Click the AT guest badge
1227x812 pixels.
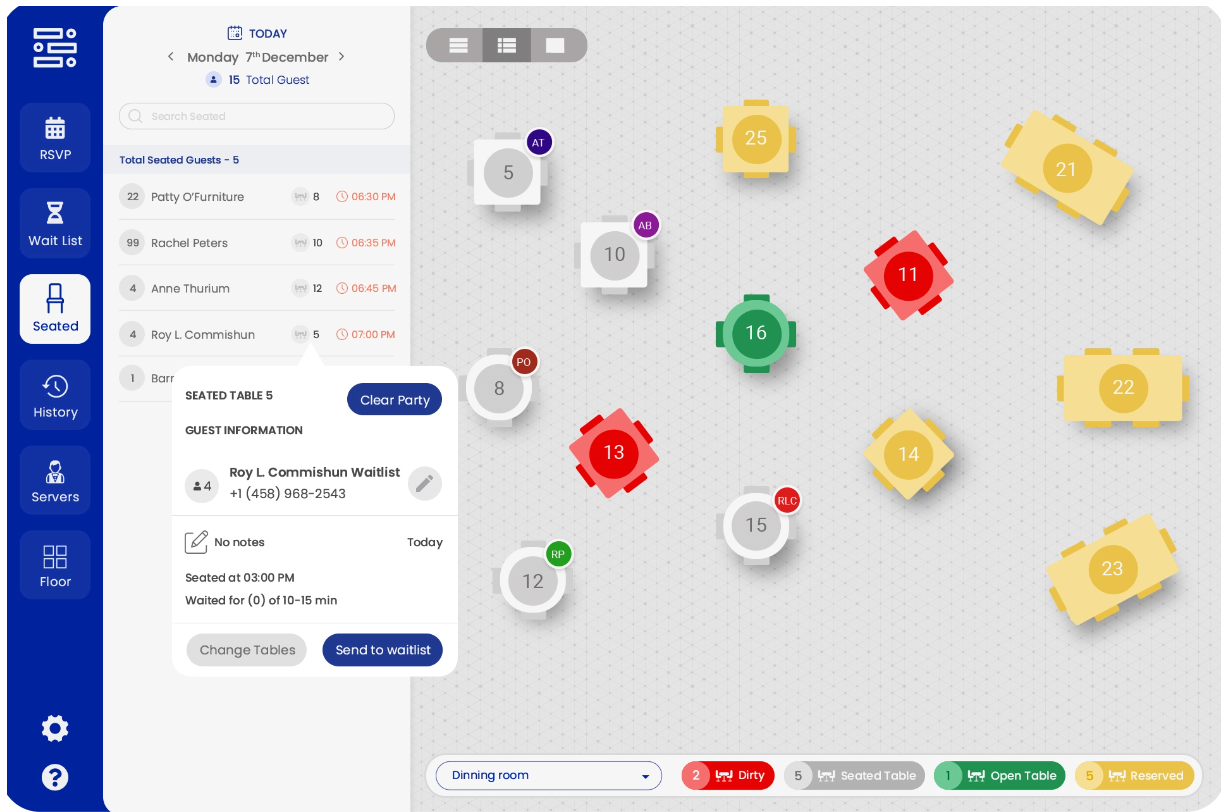(x=539, y=143)
